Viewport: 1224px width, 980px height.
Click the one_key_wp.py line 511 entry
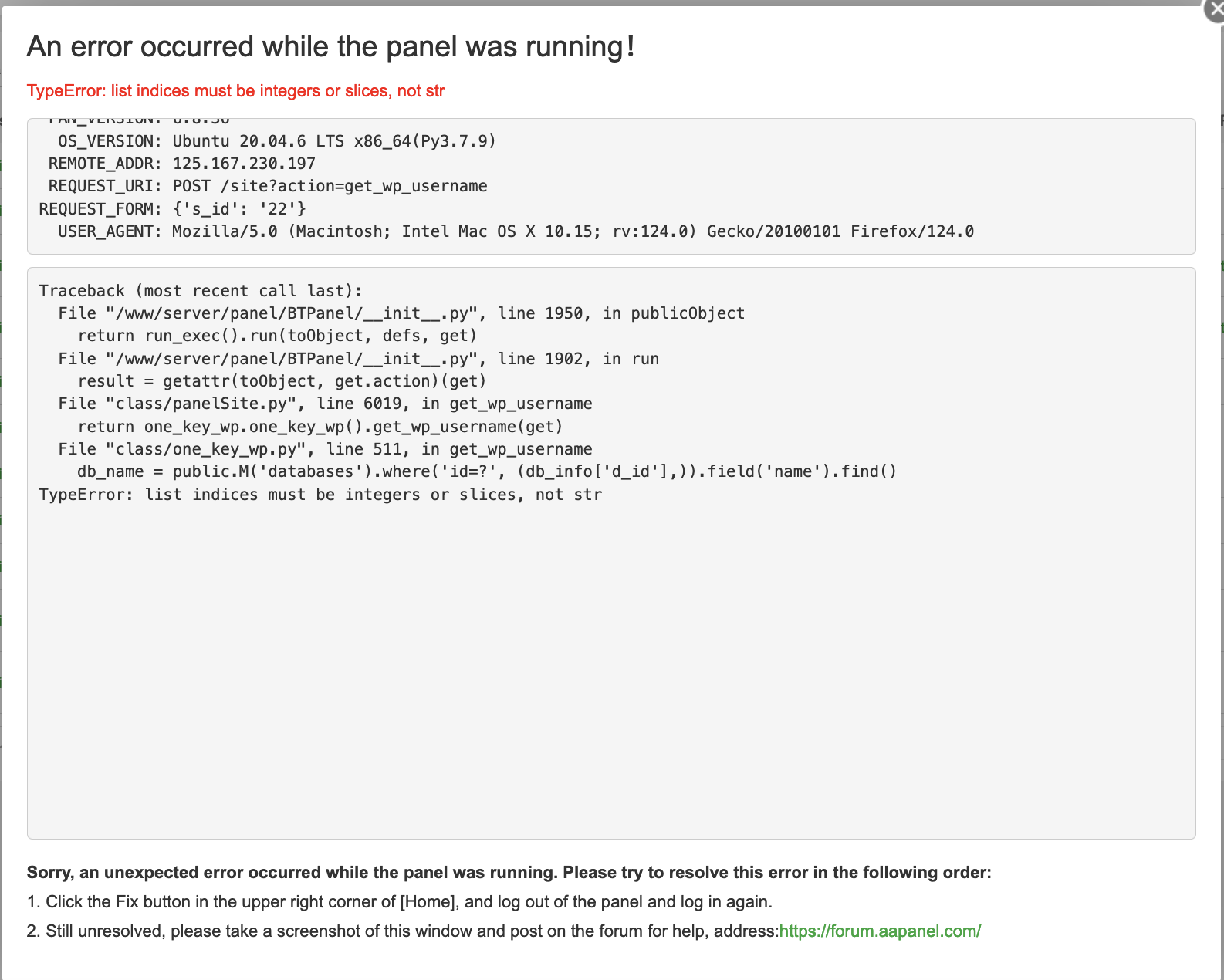[x=325, y=449]
